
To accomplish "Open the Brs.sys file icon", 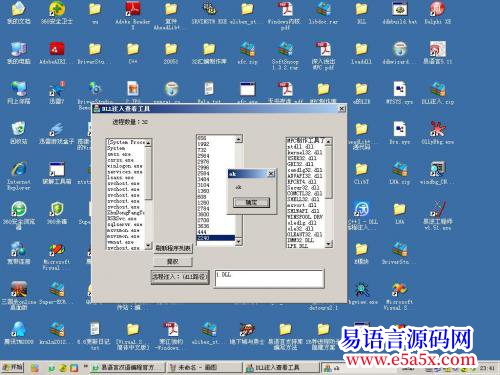I will [x=399, y=133].
